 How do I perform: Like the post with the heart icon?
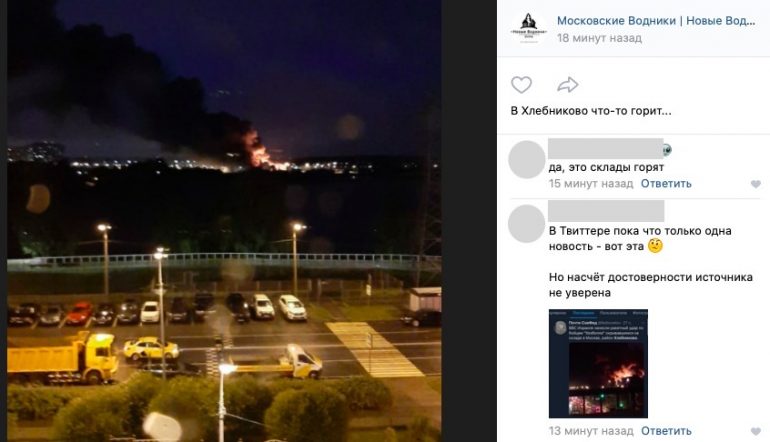point(521,85)
